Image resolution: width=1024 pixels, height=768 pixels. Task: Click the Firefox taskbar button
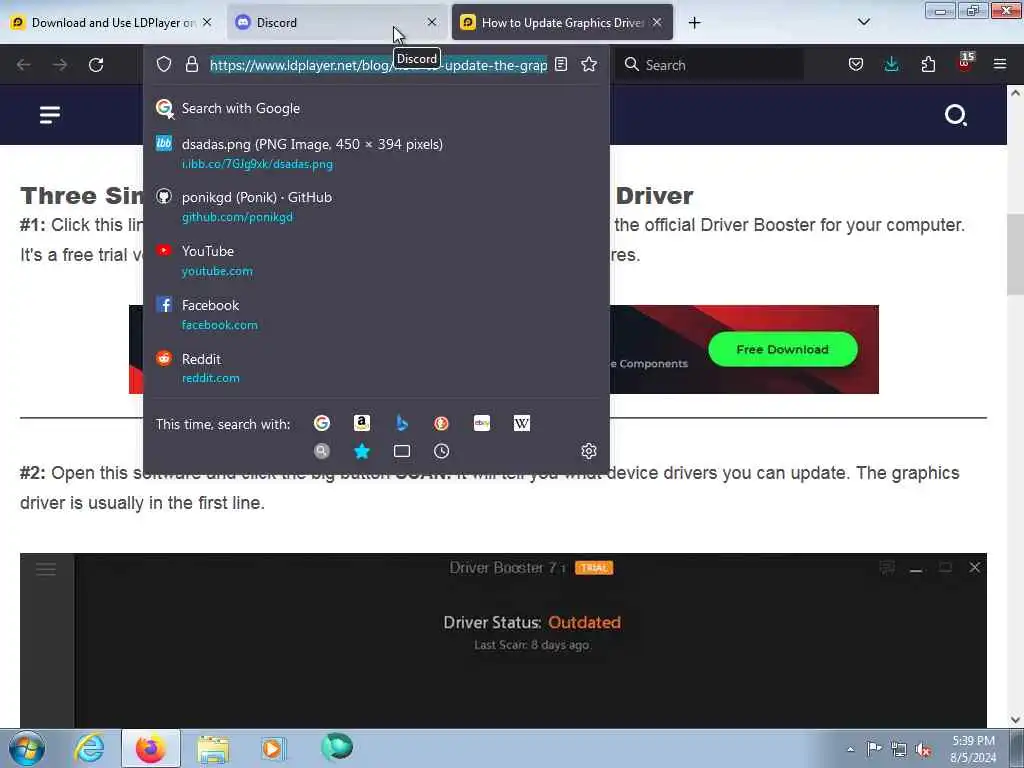(150, 748)
